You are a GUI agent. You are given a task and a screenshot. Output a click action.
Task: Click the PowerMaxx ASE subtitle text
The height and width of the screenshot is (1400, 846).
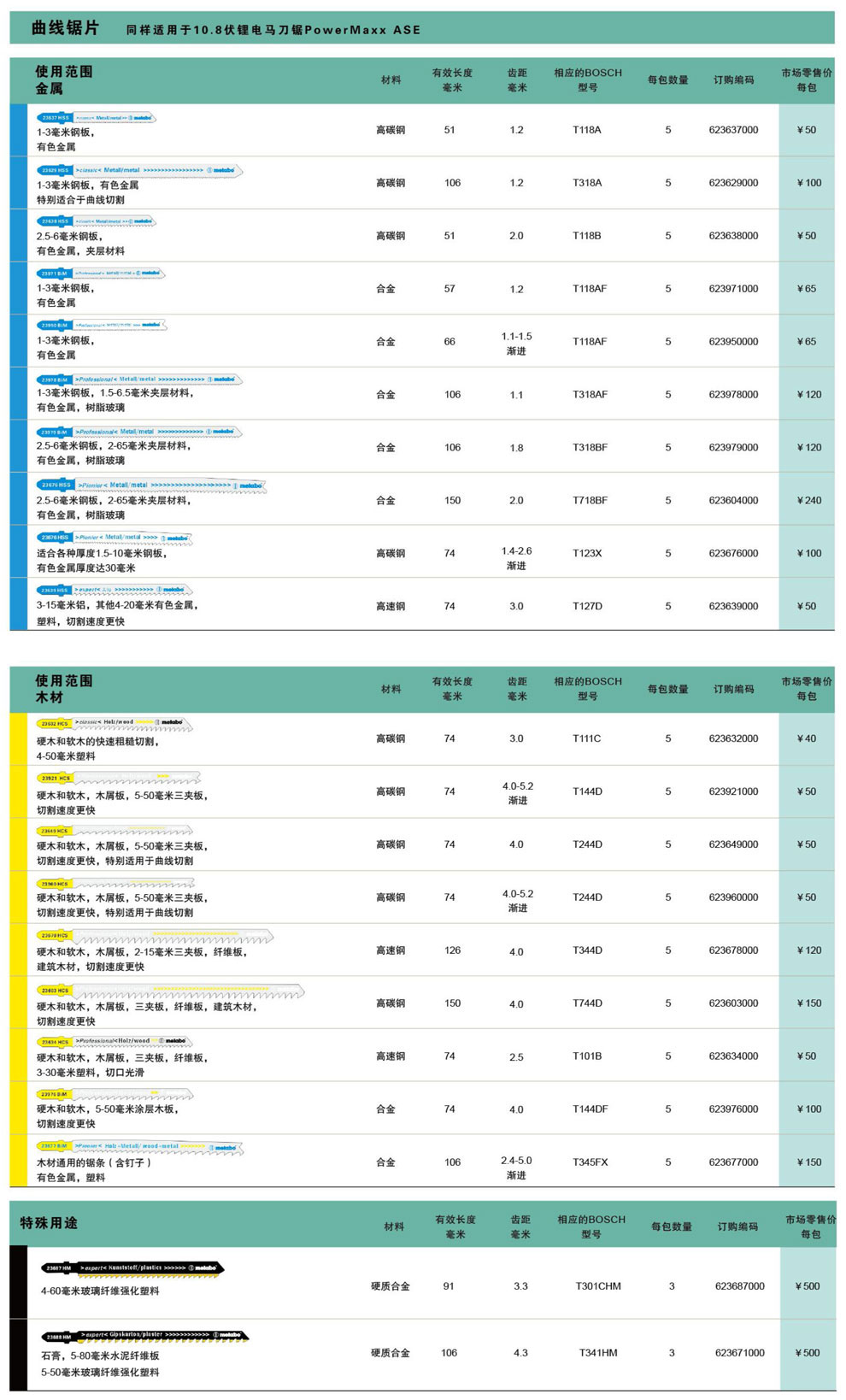pos(362,30)
